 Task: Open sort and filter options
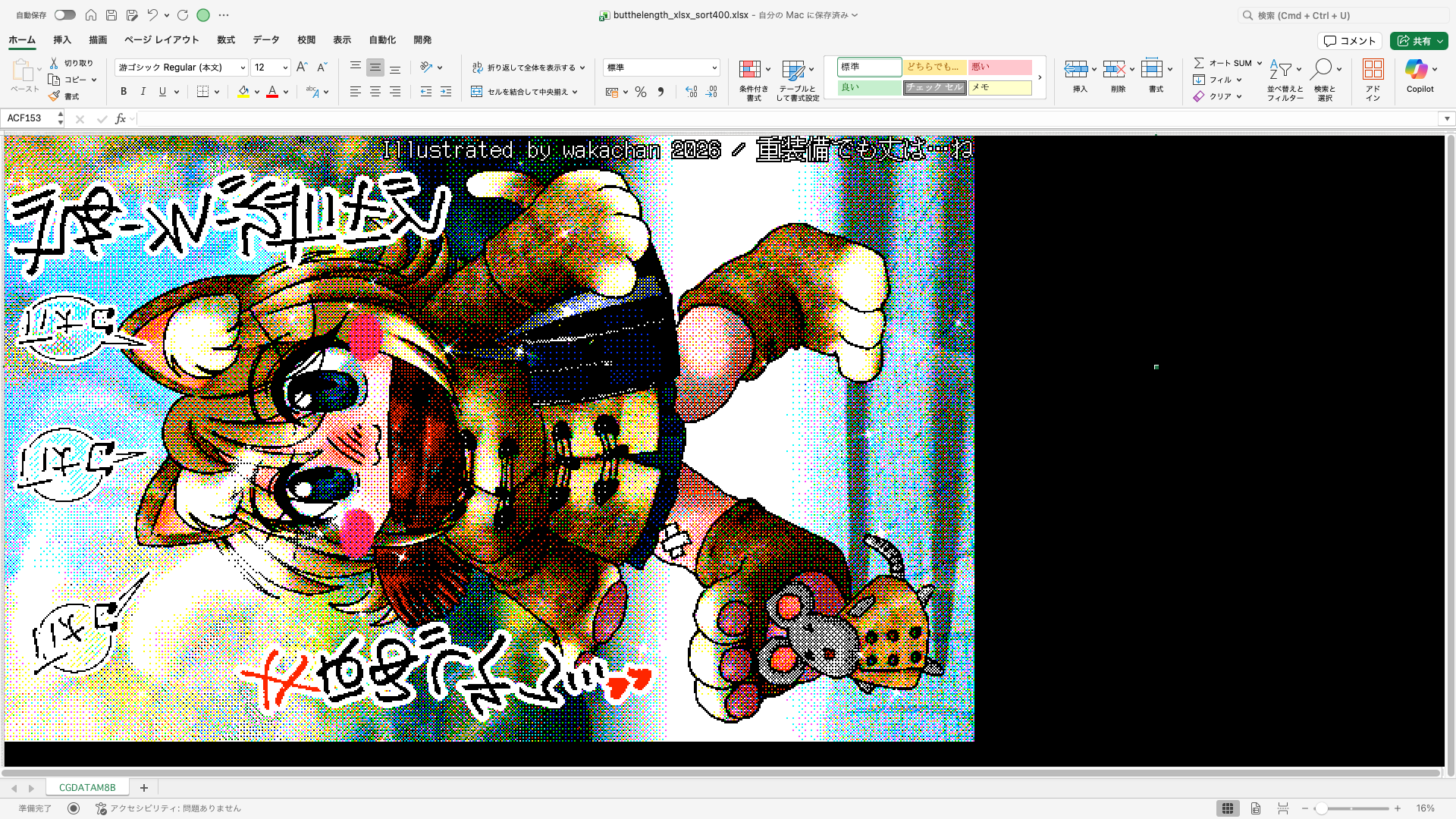click(1285, 76)
